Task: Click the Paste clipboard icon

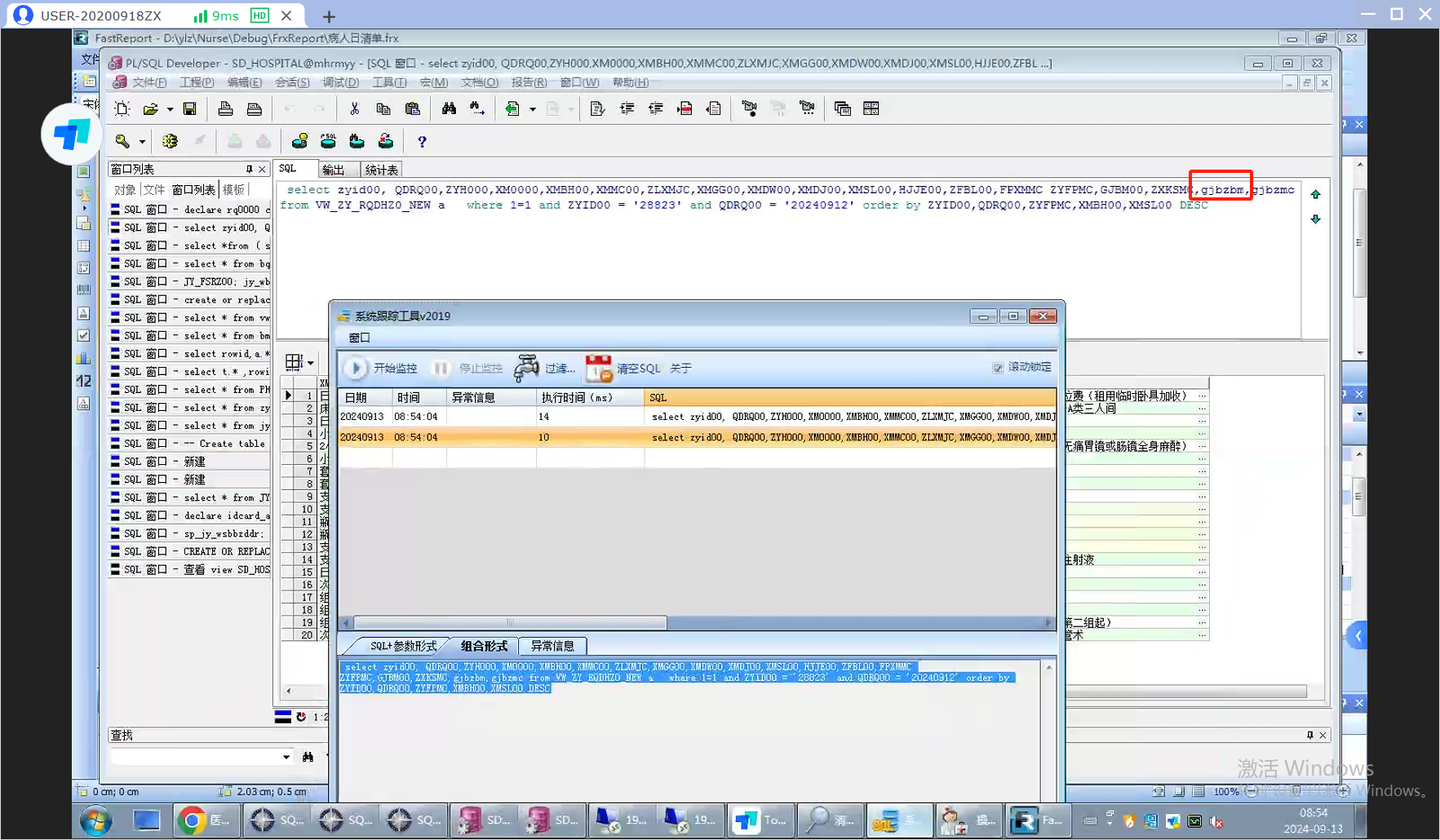Action: point(413,109)
